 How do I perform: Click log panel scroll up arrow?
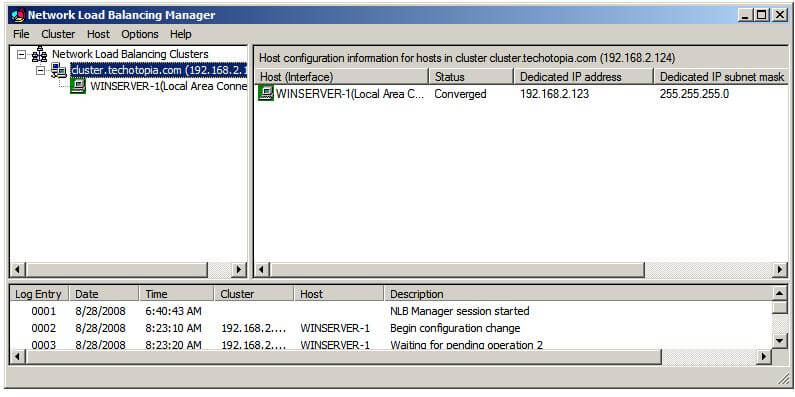780,294
